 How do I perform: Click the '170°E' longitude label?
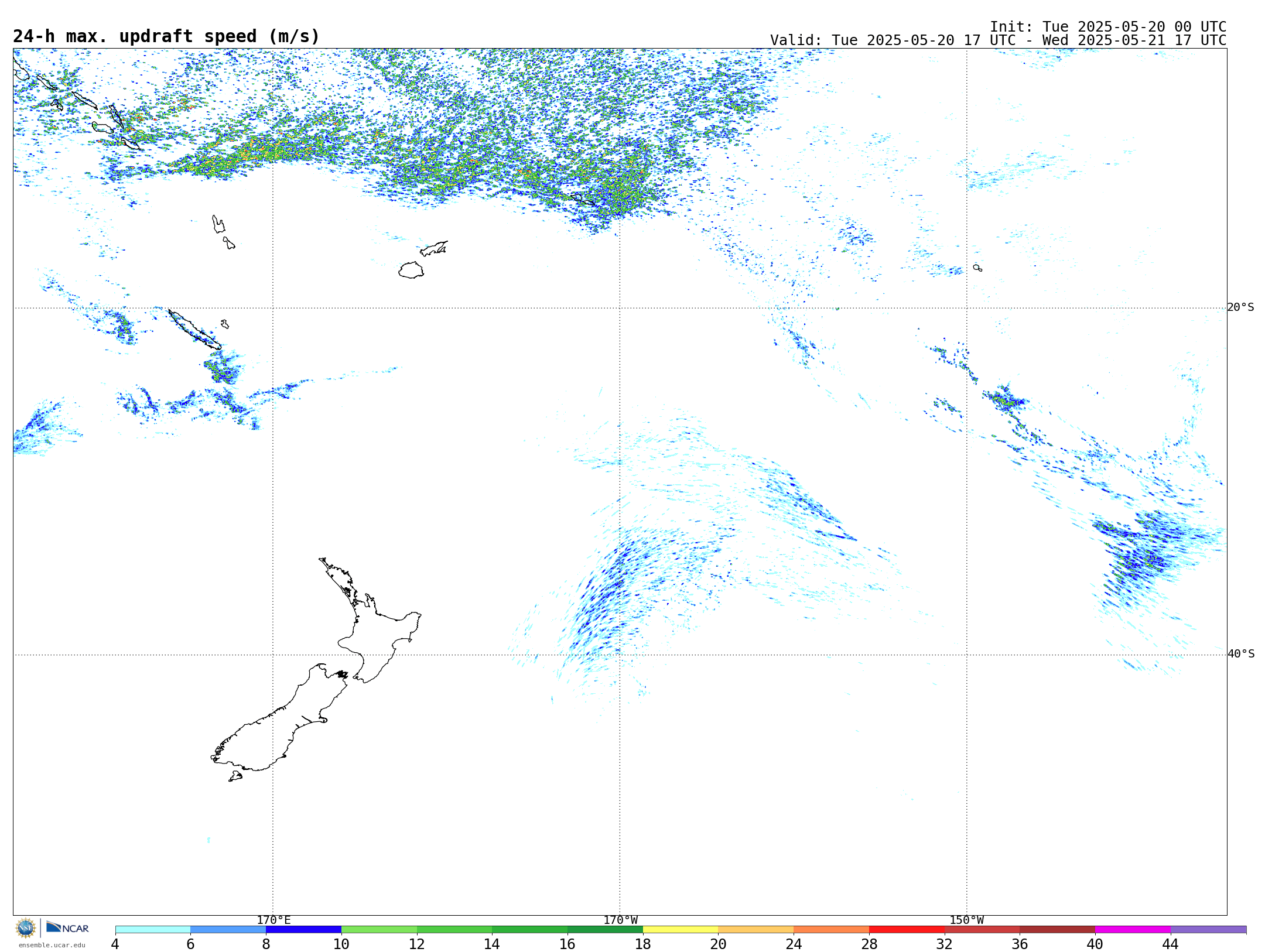tap(273, 920)
